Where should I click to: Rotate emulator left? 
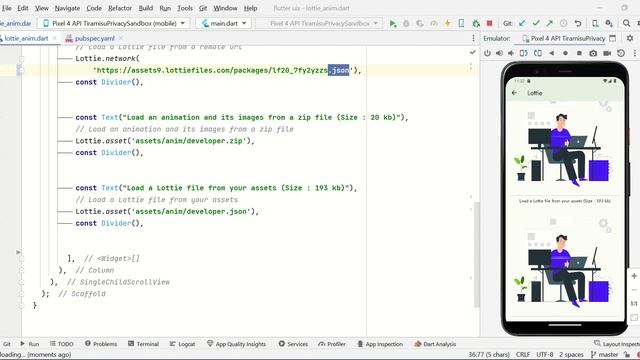tap(524, 53)
